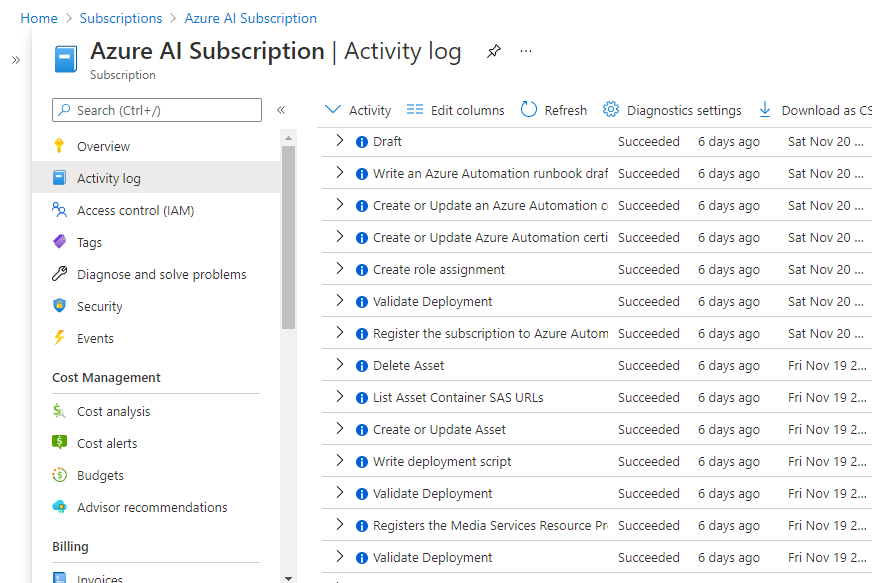
Task: Expand the left portal menu chevrons
Action: point(16,60)
